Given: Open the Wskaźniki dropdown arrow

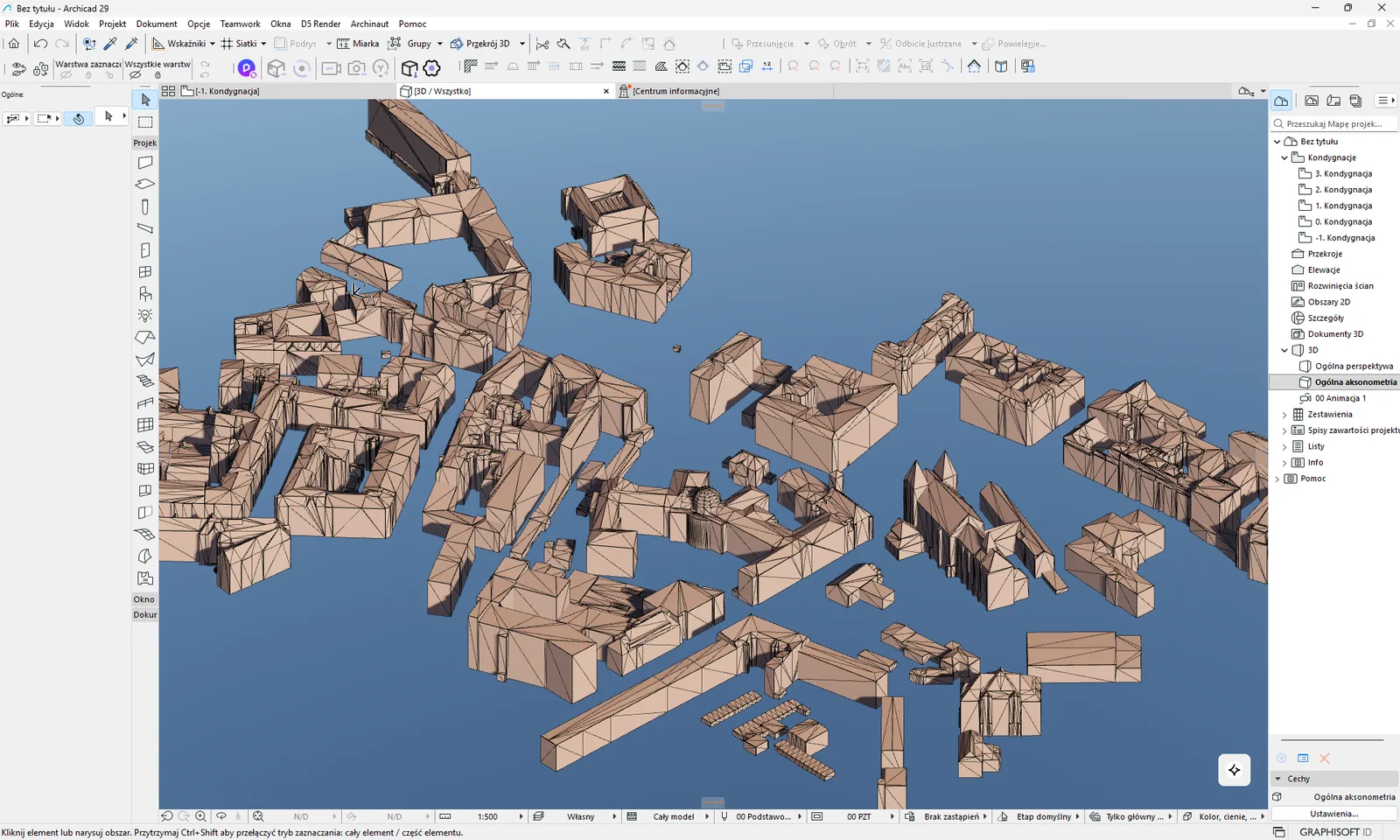Looking at the screenshot, I should (213, 44).
